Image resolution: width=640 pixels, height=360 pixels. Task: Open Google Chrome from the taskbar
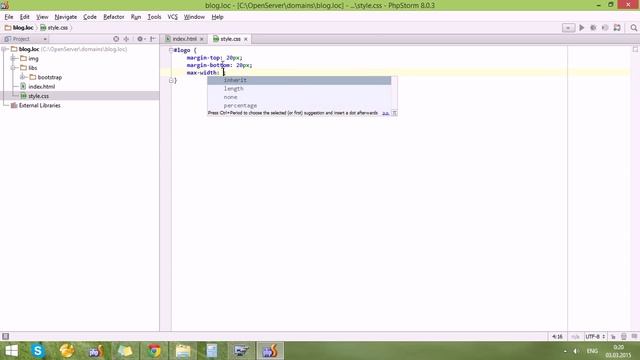(154, 351)
